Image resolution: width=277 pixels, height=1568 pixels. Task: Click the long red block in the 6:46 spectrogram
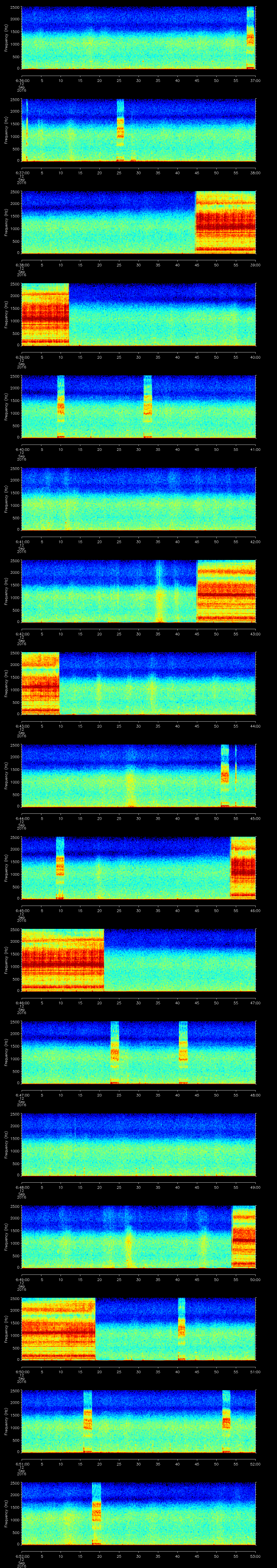point(63,960)
